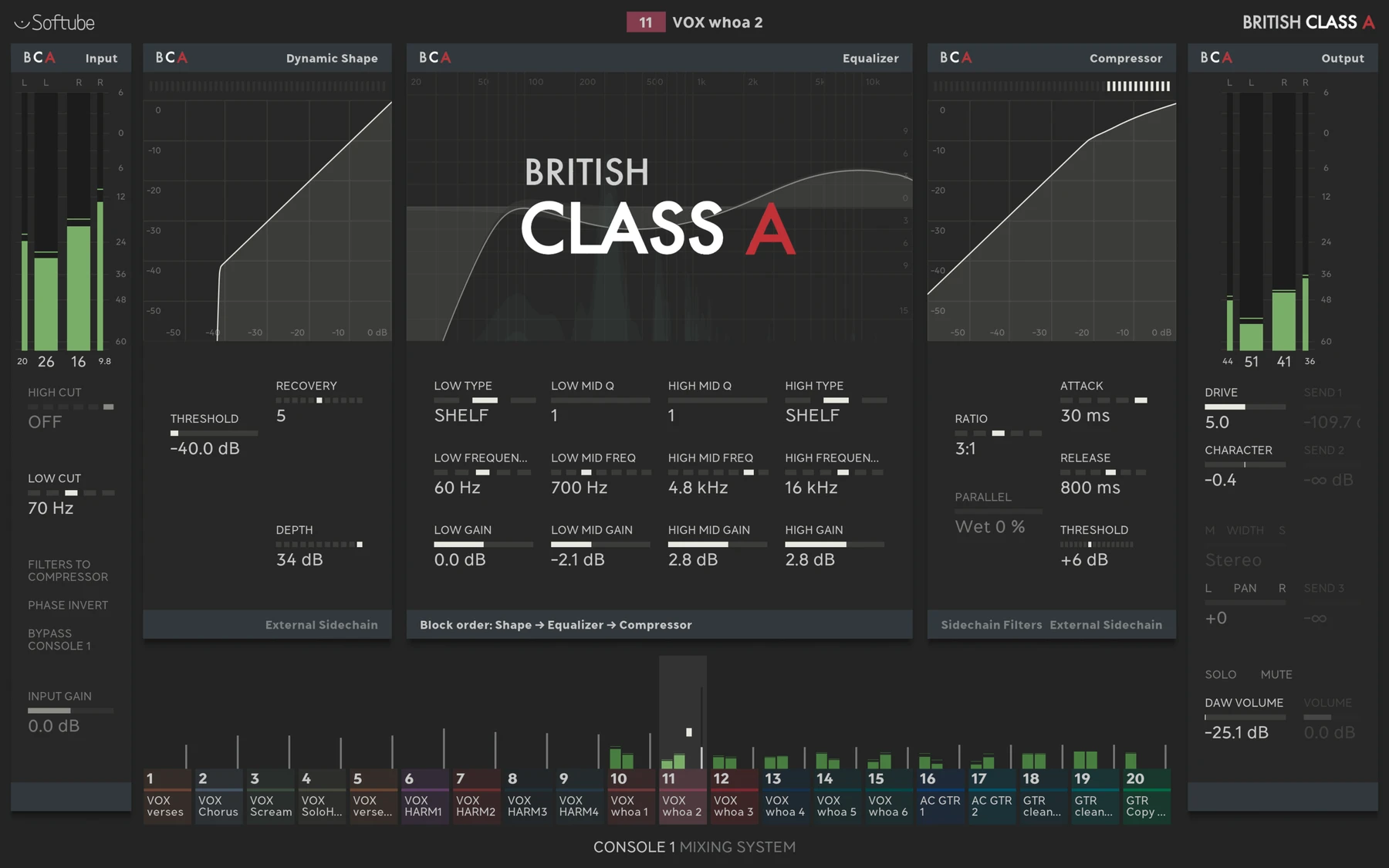1389x868 pixels.
Task: Click the Low Mid Freq 700 Hz value
Action: coord(579,488)
